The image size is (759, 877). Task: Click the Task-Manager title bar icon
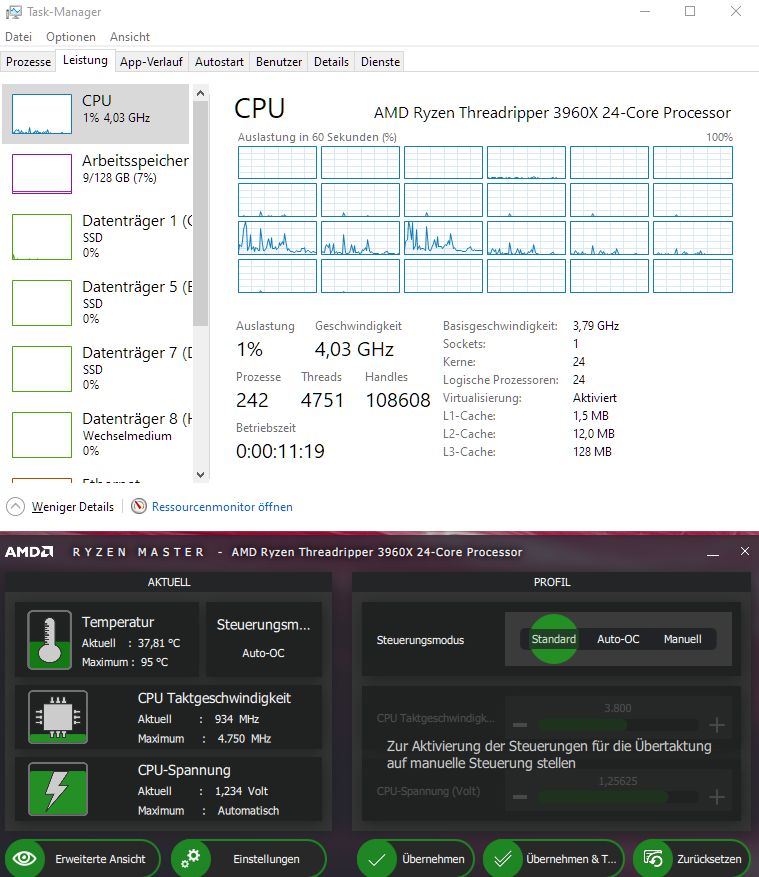point(13,12)
